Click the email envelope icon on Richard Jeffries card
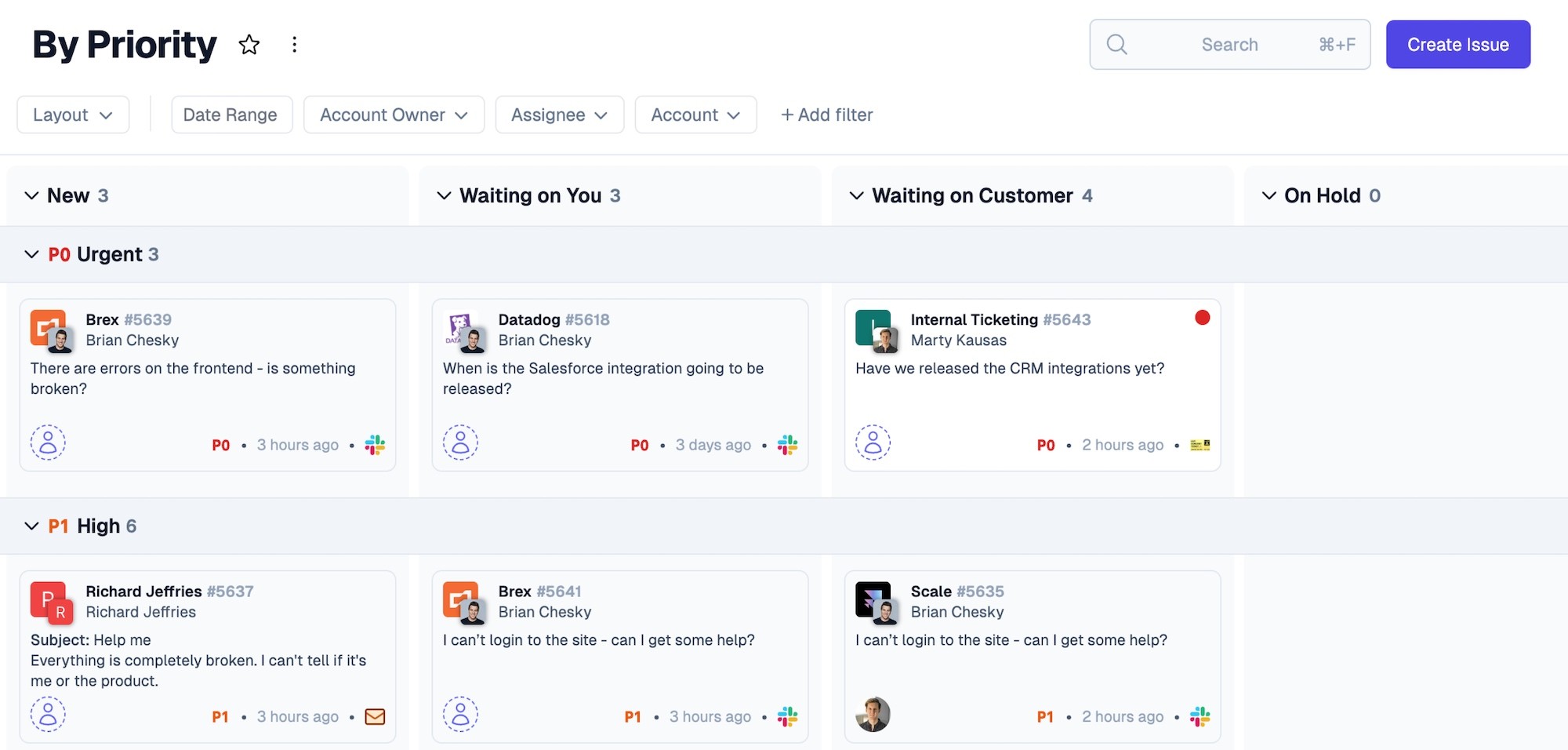1568x750 pixels. (x=375, y=716)
